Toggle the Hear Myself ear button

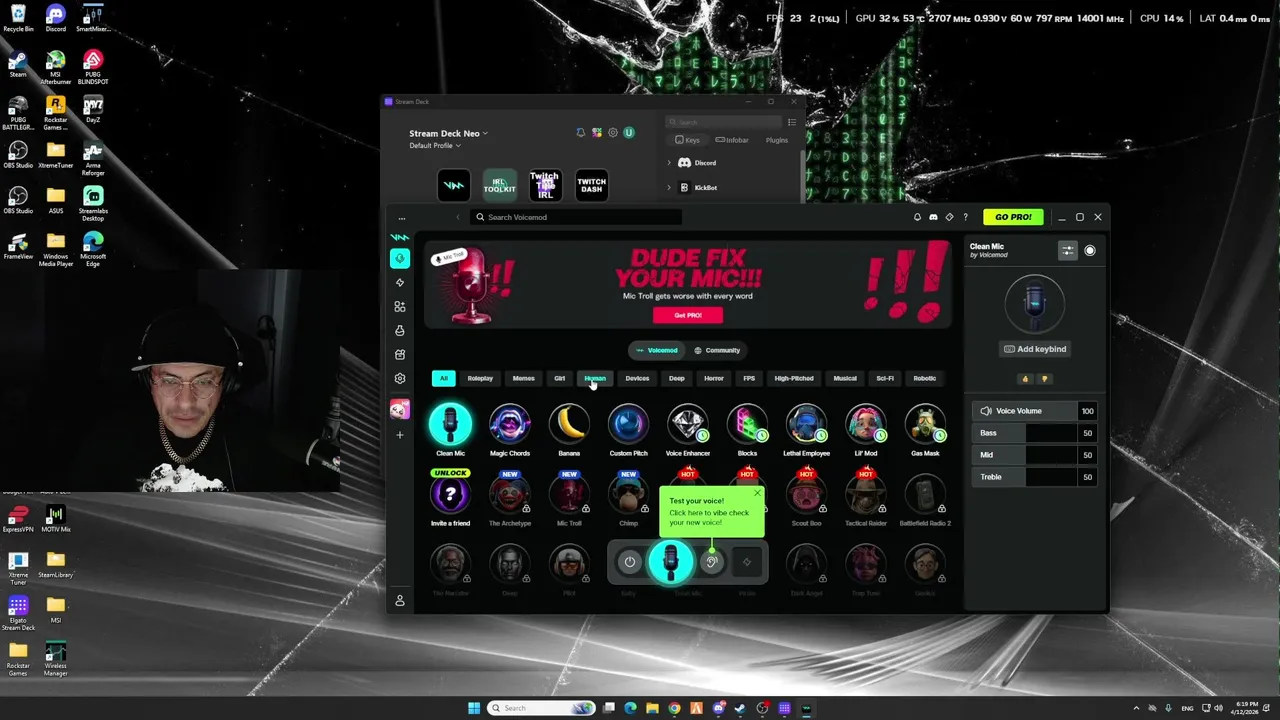pos(711,562)
